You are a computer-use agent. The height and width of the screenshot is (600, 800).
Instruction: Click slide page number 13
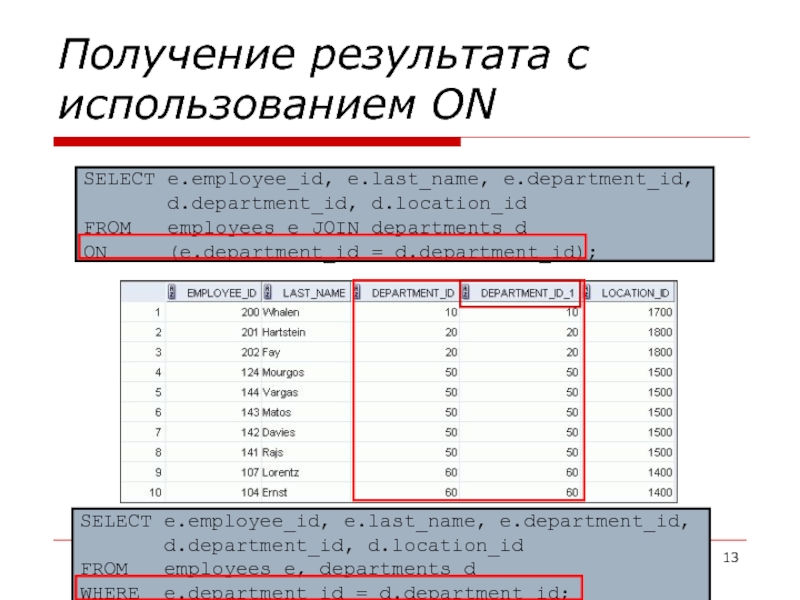[731, 557]
